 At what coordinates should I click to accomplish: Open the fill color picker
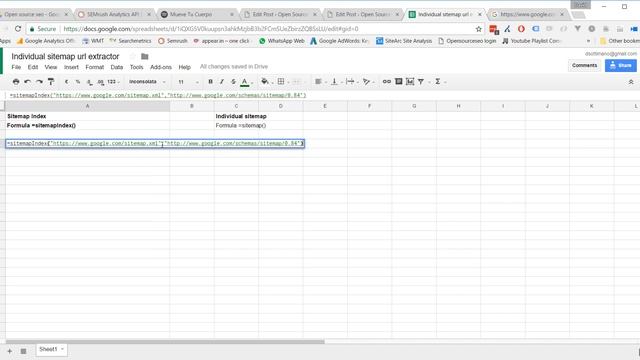pos(265,82)
